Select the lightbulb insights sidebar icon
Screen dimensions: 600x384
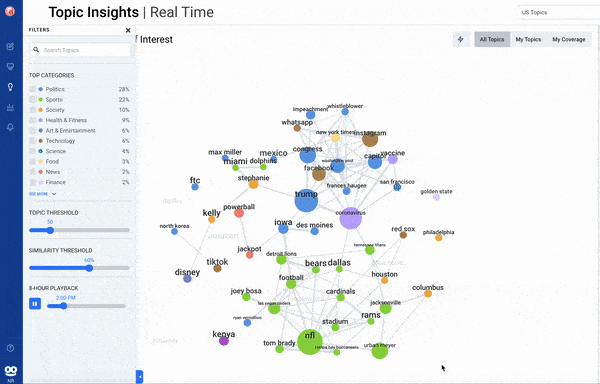[x=10, y=87]
